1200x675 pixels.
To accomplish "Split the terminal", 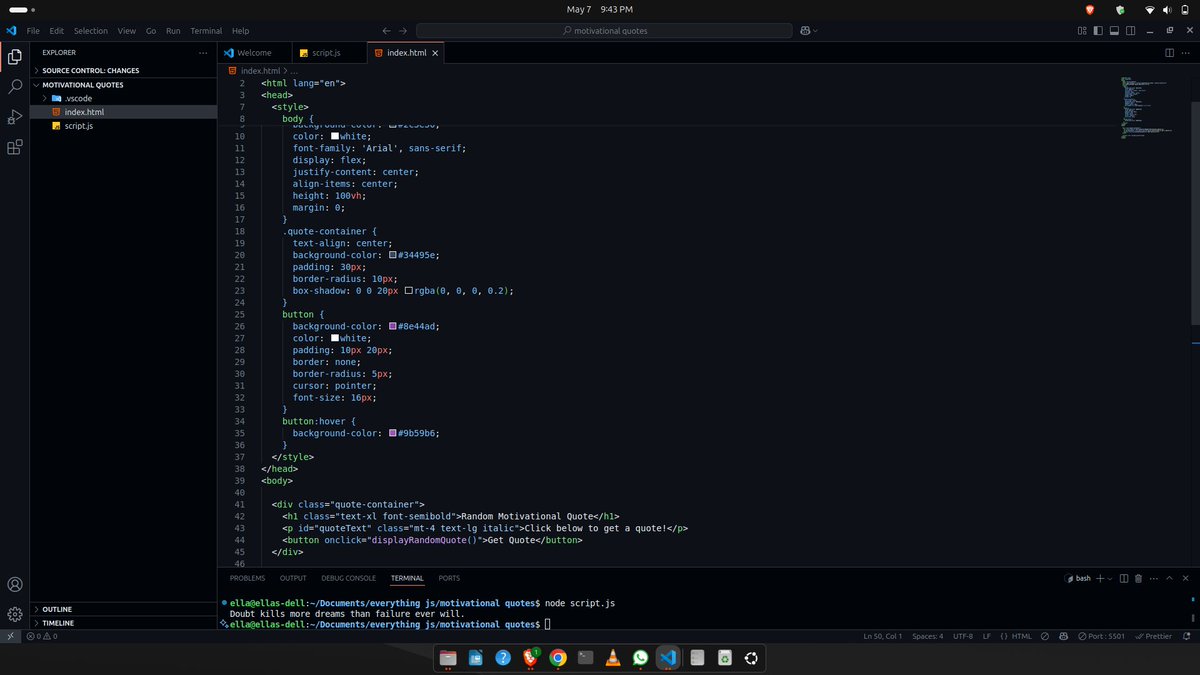I will [1124, 578].
